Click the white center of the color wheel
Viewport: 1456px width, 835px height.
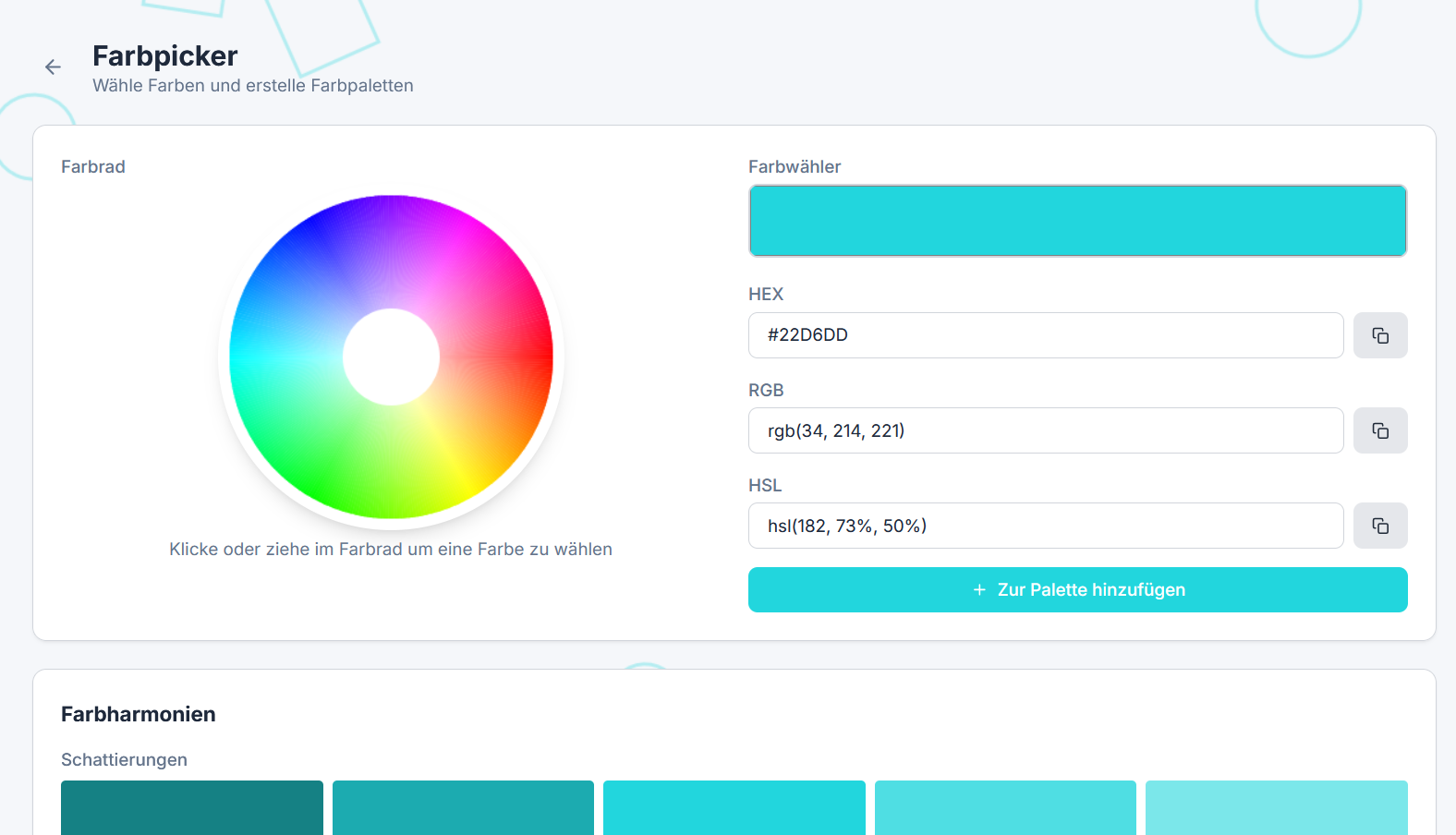point(391,357)
